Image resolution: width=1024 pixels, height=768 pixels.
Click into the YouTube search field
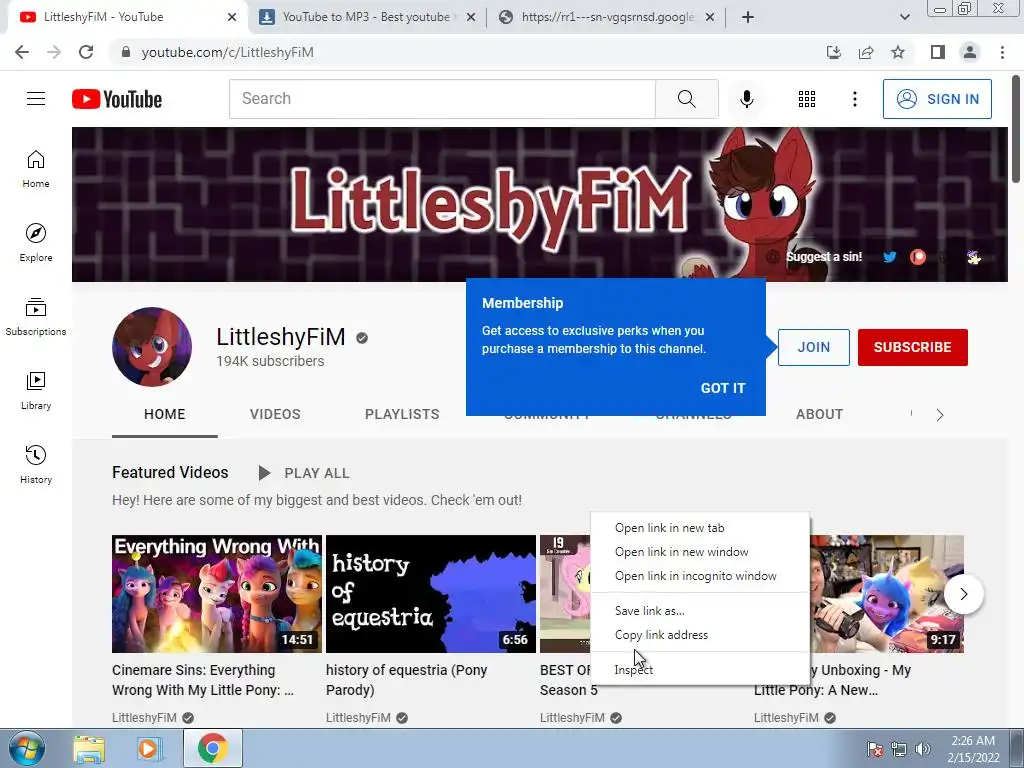click(x=442, y=99)
